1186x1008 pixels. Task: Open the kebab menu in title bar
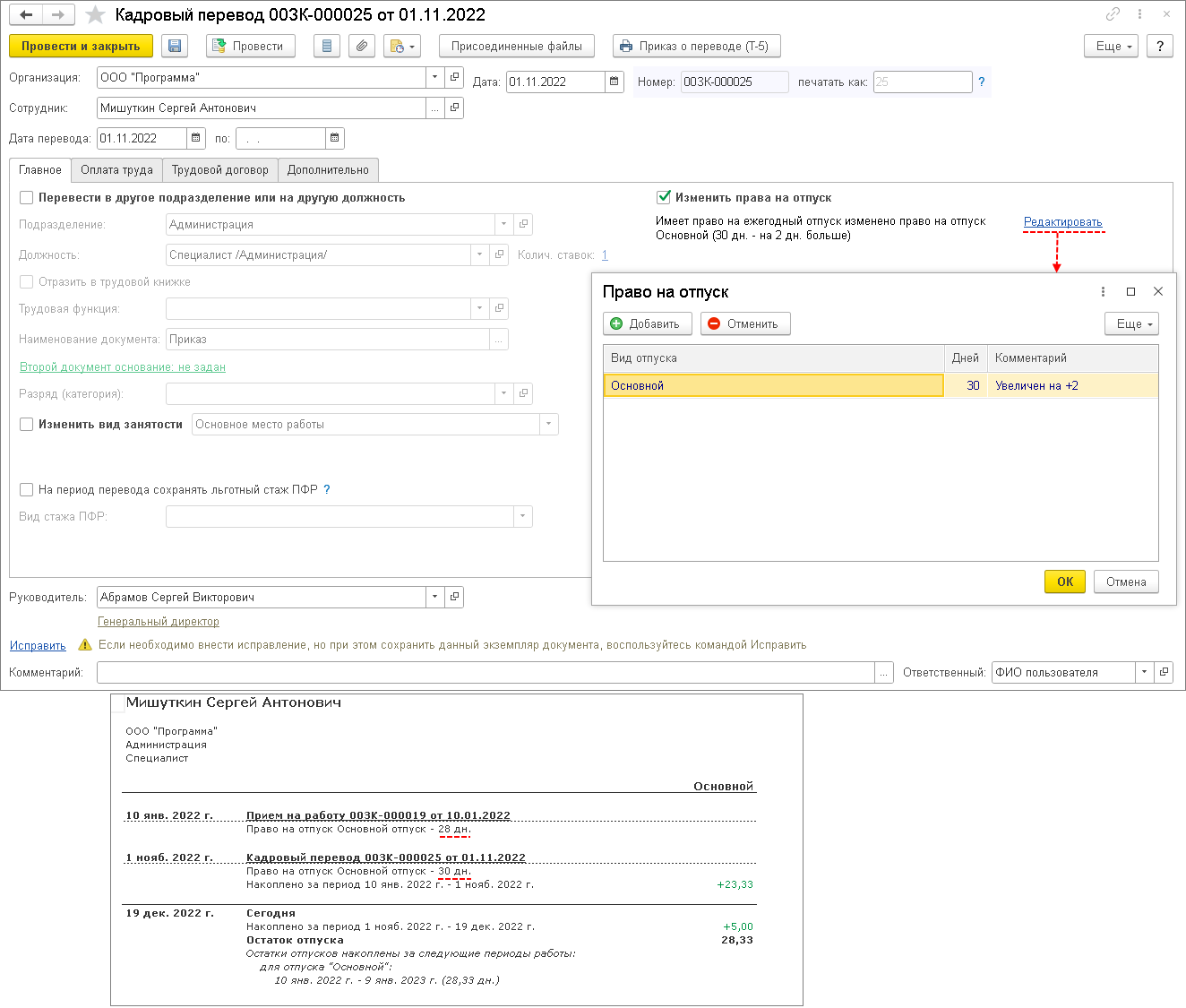pyautogui.click(x=1139, y=15)
